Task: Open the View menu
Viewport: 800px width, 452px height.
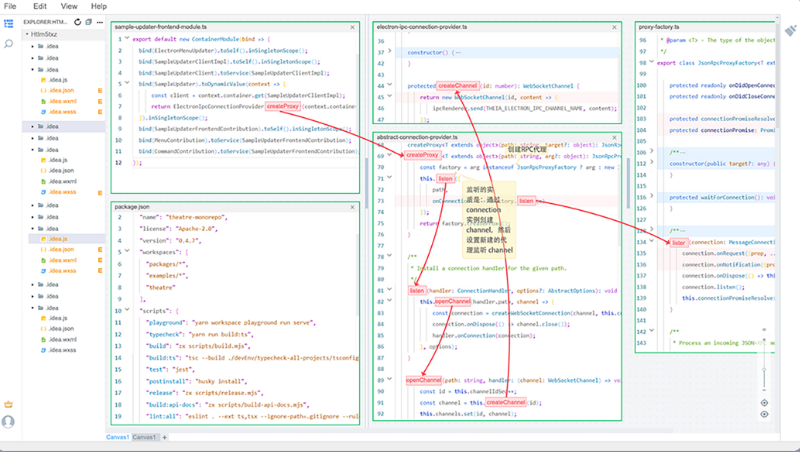Action: click(69, 6)
